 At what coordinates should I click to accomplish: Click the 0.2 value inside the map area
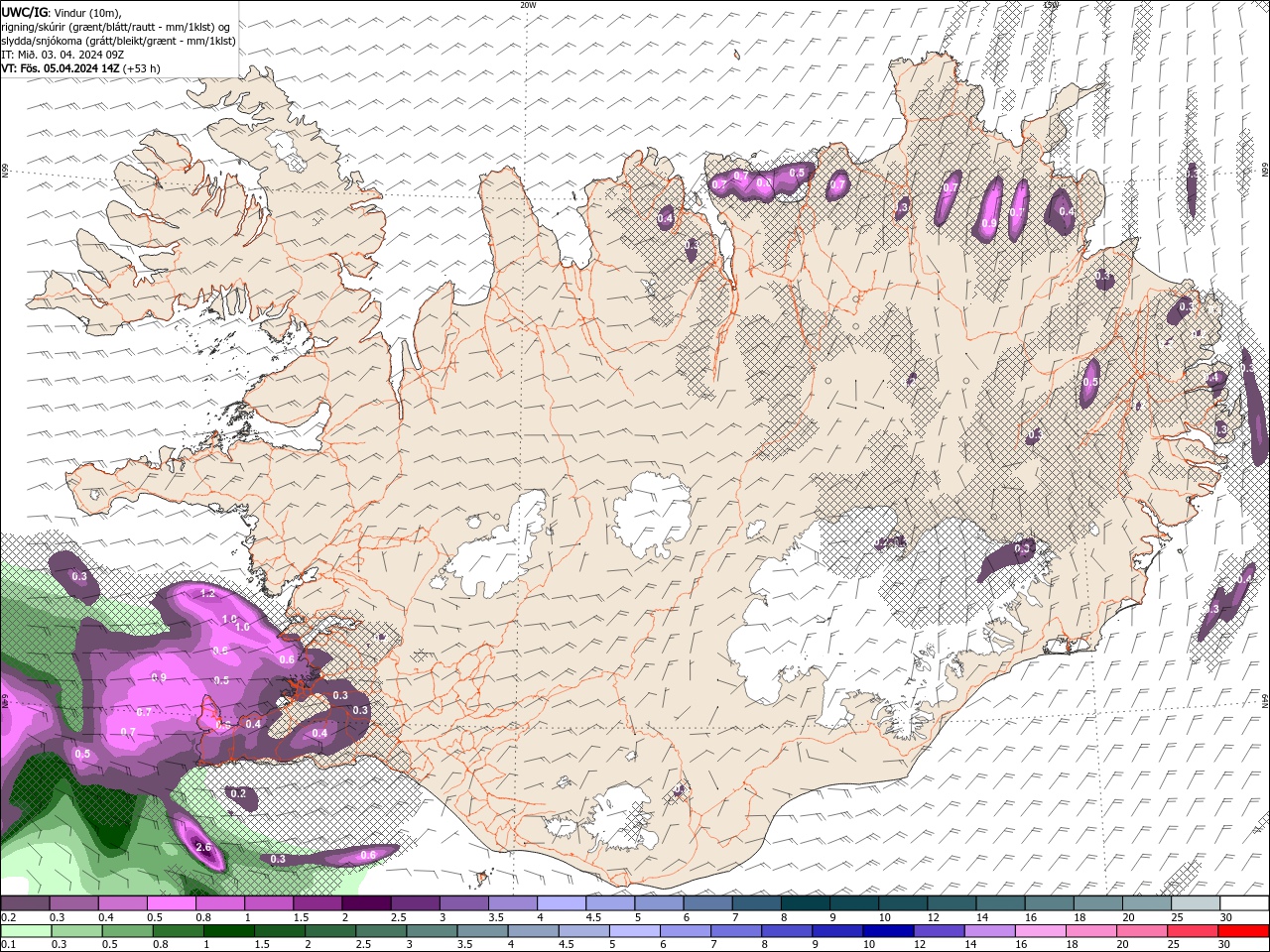[x=238, y=793]
